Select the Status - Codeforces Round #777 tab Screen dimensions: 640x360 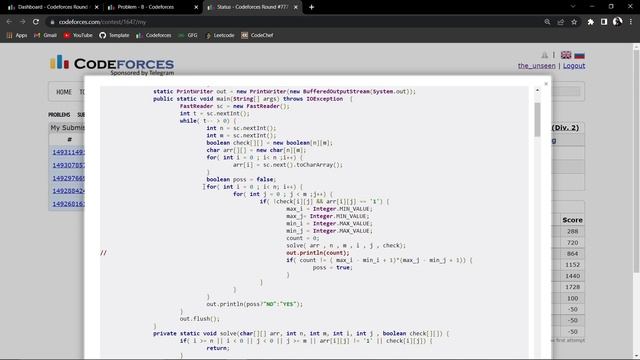pyautogui.click(x=252, y=7)
